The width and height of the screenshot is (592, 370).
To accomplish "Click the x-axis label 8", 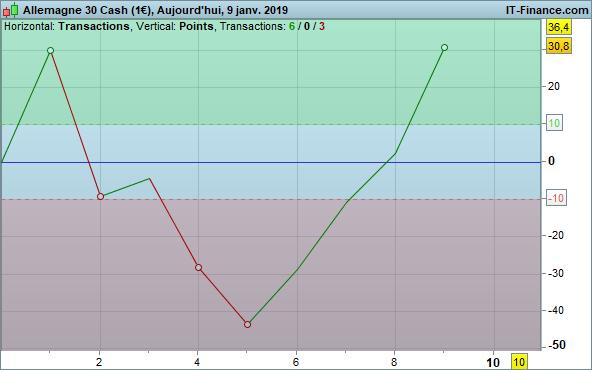I will click(x=394, y=362).
